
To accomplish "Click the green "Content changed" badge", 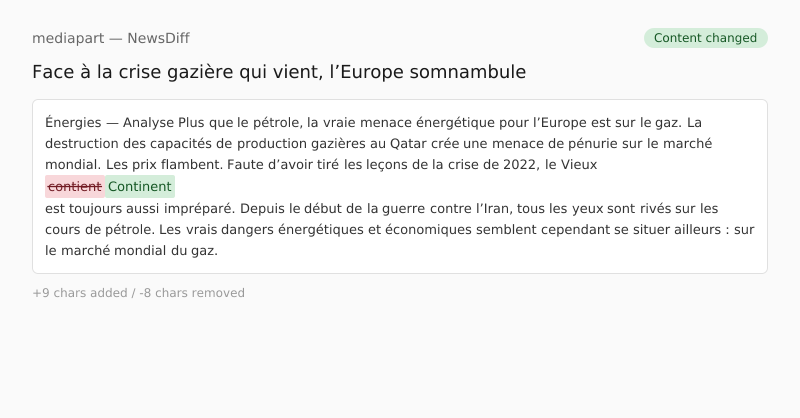I will pyautogui.click(x=705, y=38).
